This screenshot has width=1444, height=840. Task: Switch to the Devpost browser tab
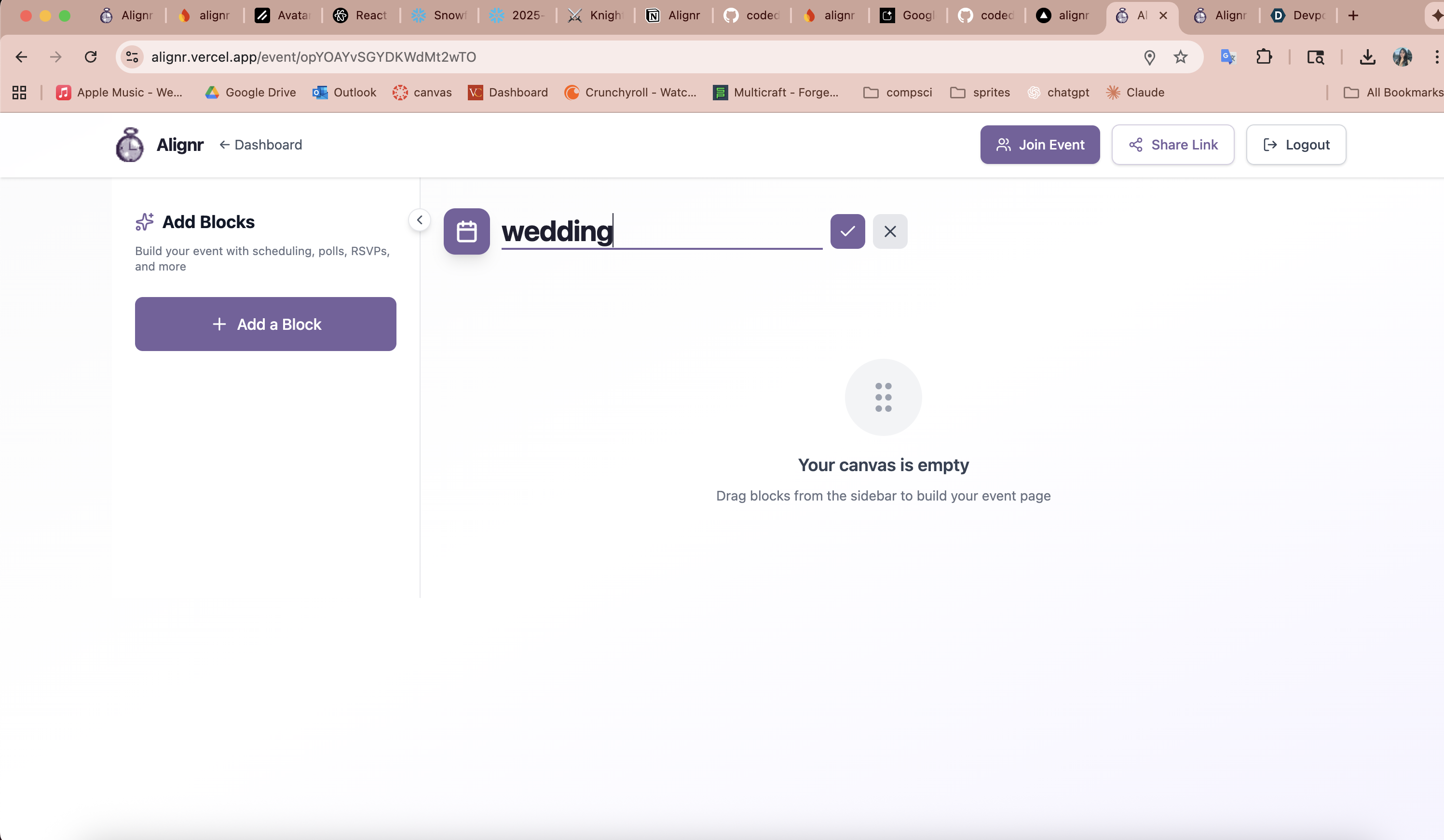click(x=1298, y=15)
